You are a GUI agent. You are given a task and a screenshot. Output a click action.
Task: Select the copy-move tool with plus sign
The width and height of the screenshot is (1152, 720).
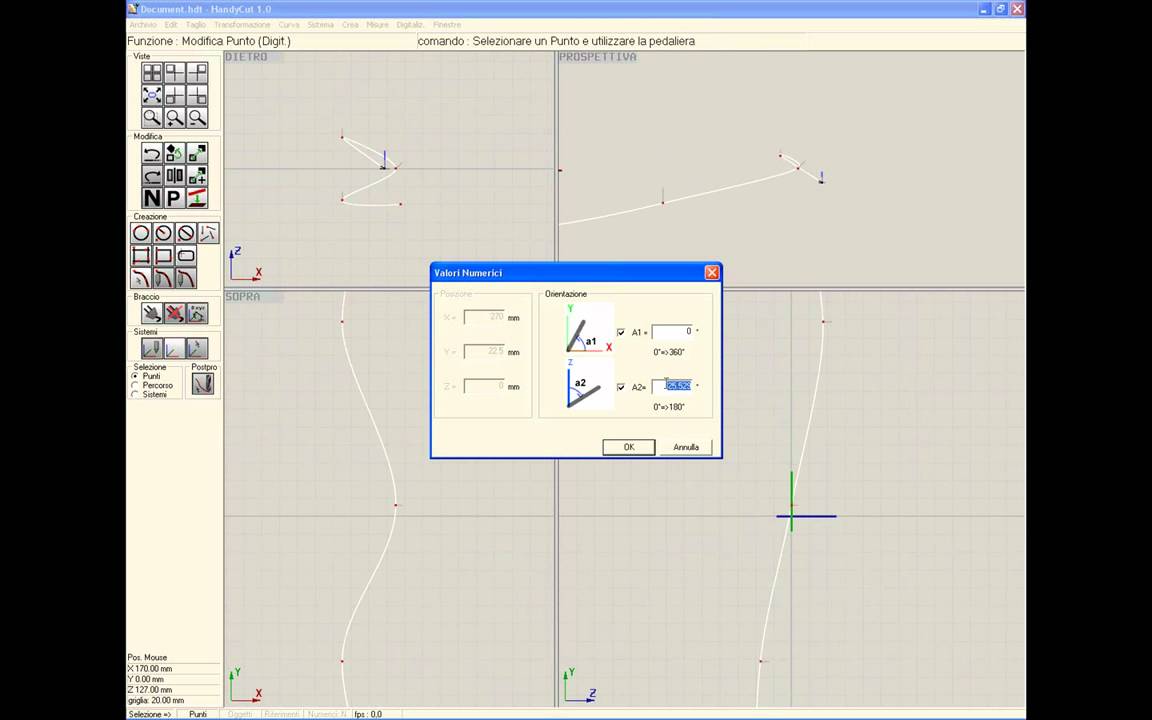point(197,176)
